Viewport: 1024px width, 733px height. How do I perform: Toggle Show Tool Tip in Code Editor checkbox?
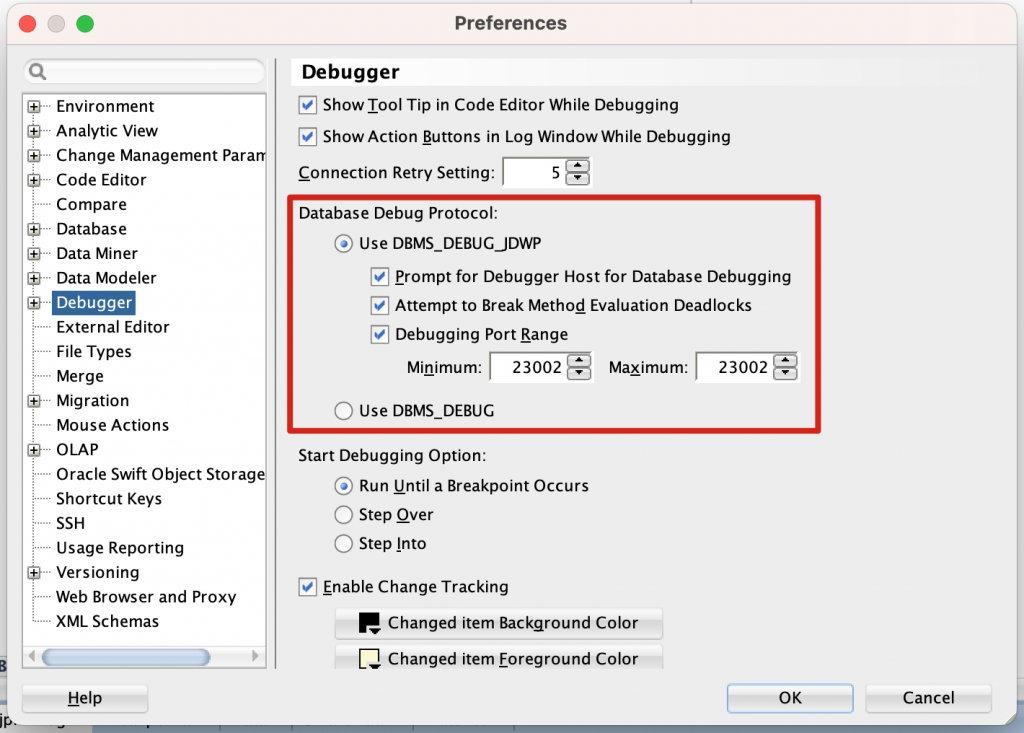click(x=308, y=105)
